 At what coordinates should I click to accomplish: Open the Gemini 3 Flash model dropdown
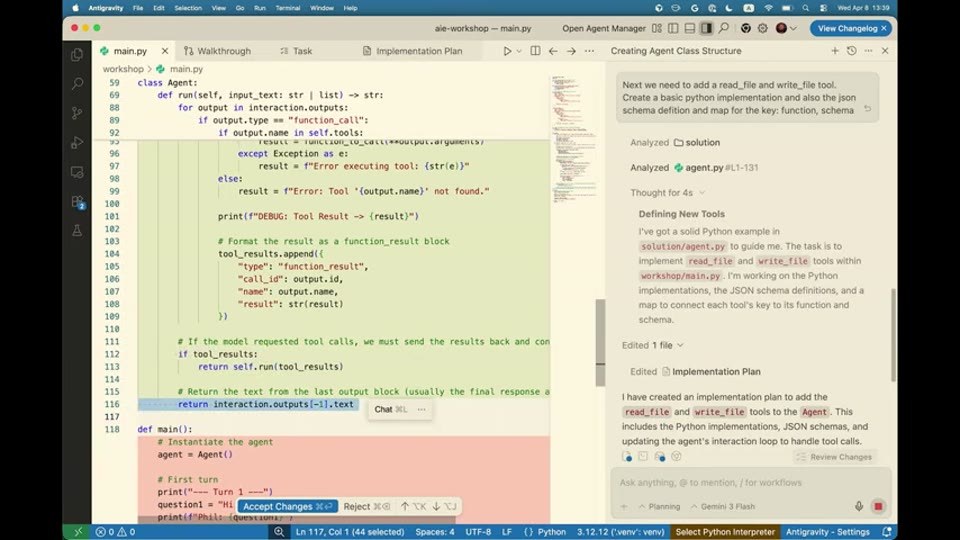pyautogui.click(x=722, y=506)
